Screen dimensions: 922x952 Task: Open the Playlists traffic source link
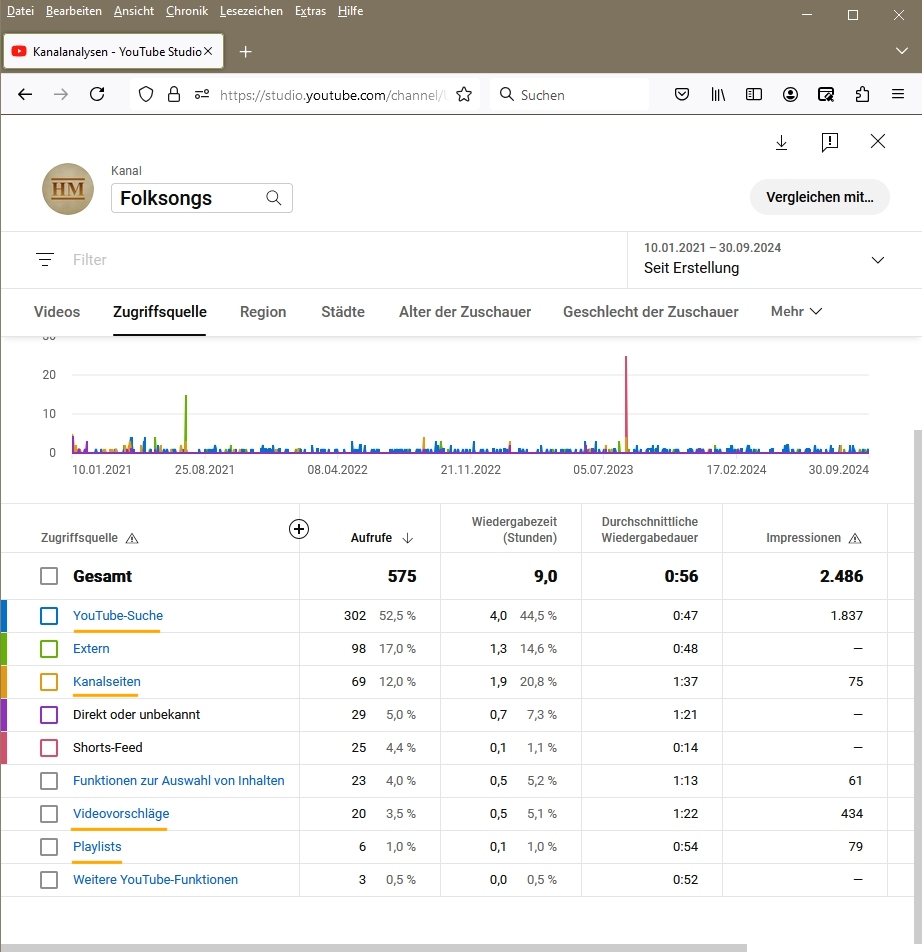tap(97, 846)
